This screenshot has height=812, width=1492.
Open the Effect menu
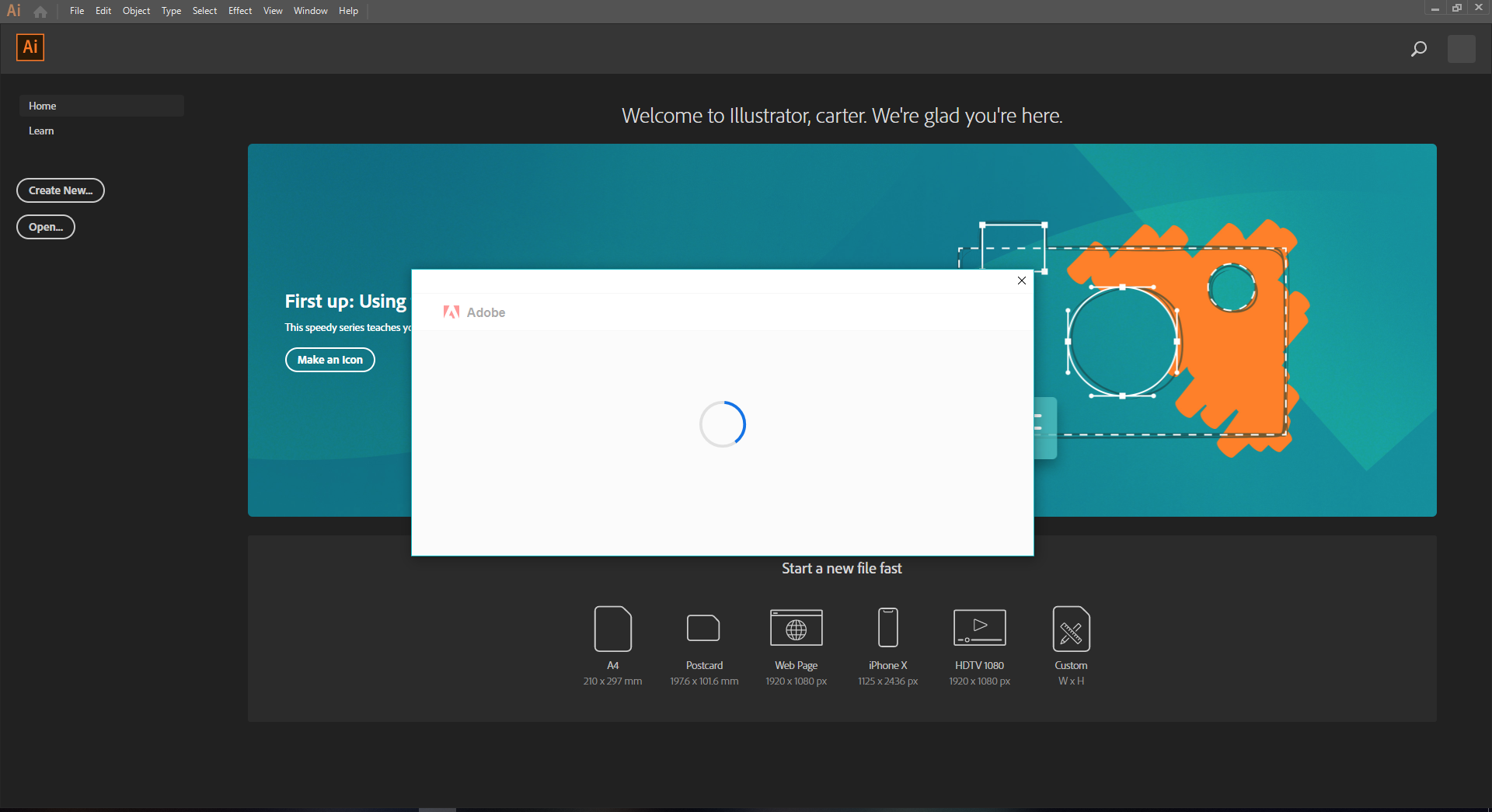(240, 11)
